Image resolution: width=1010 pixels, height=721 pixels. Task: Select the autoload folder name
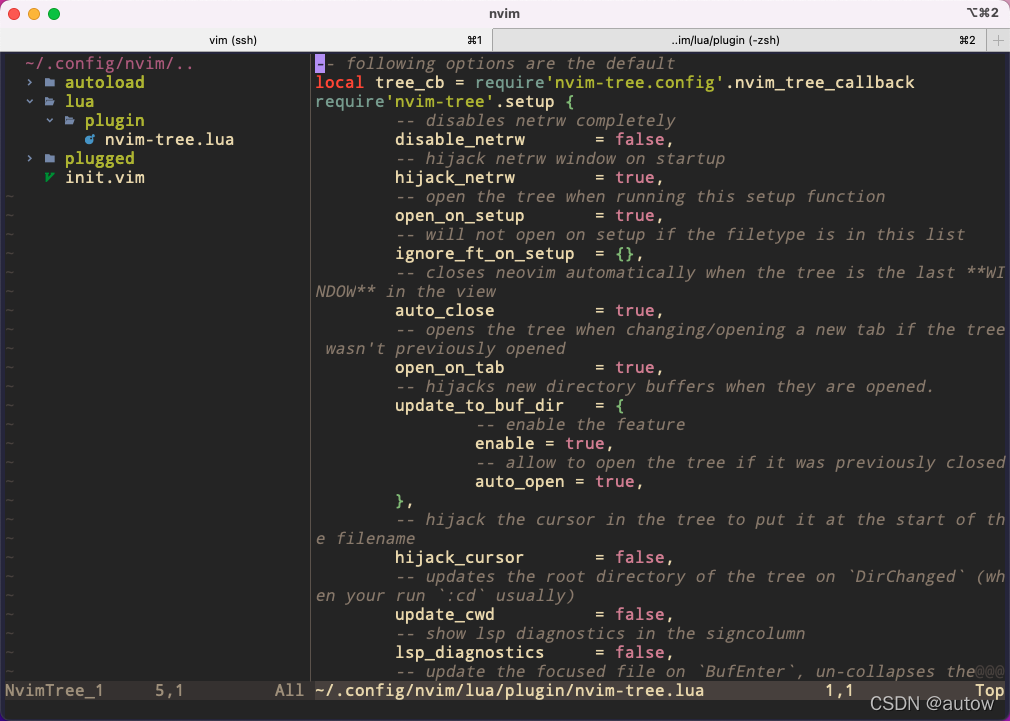coord(104,82)
